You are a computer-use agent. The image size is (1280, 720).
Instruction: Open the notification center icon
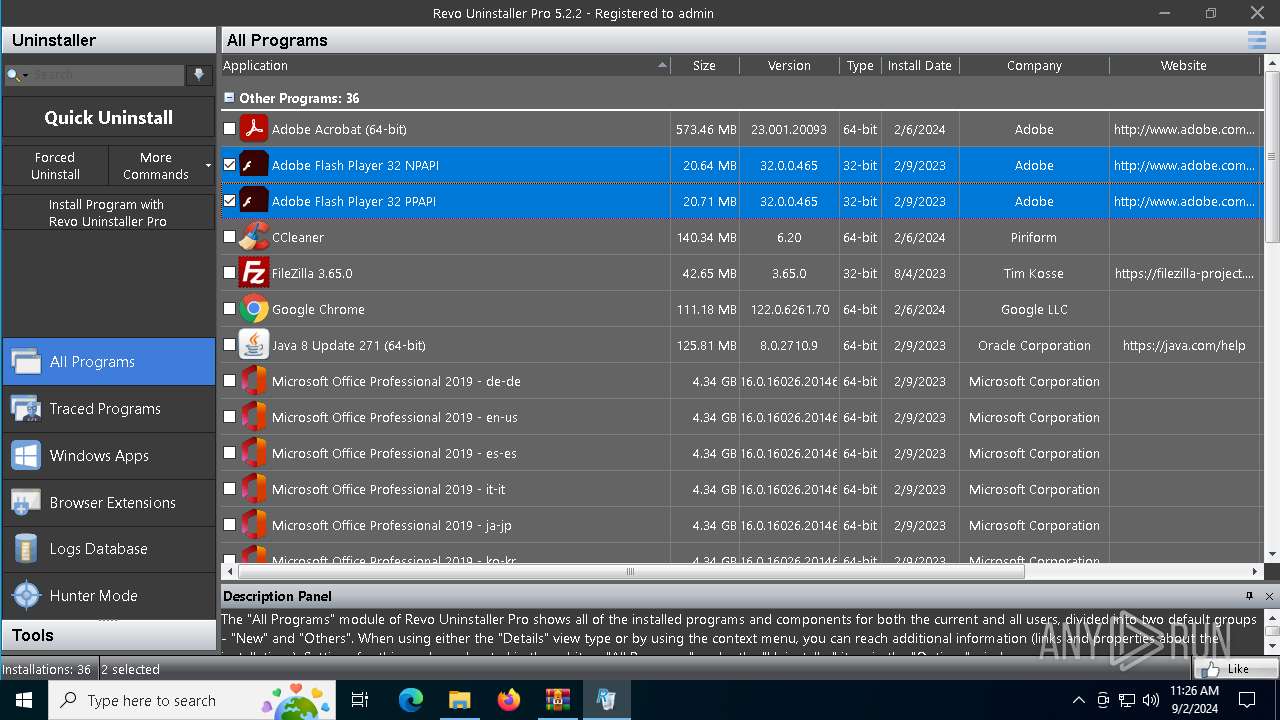(x=1246, y=700)
